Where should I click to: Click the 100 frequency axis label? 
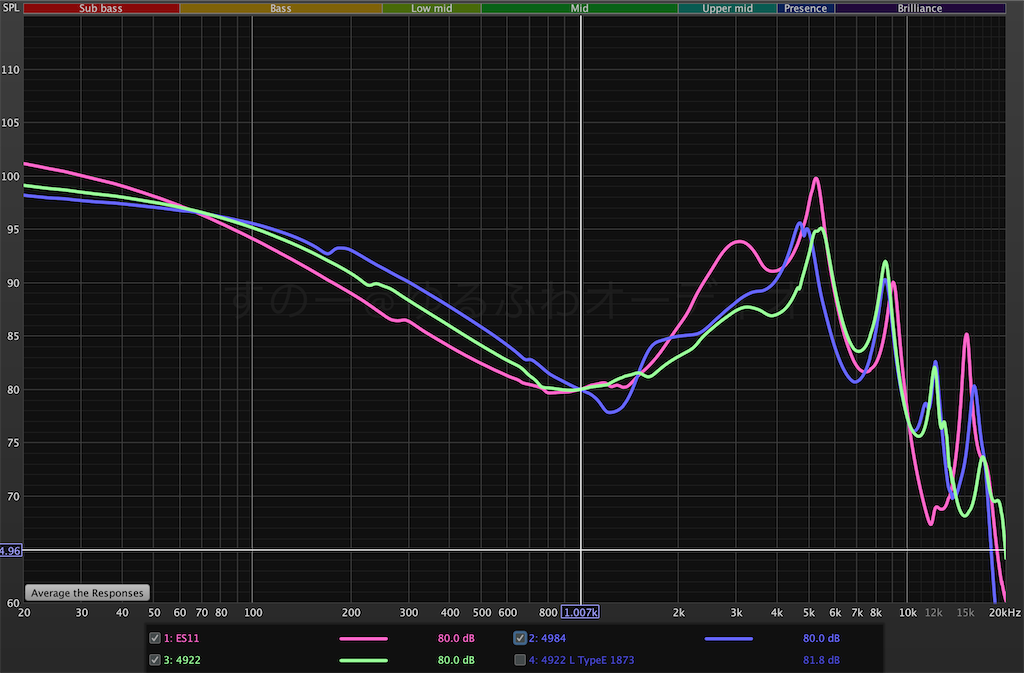point(253,612)
